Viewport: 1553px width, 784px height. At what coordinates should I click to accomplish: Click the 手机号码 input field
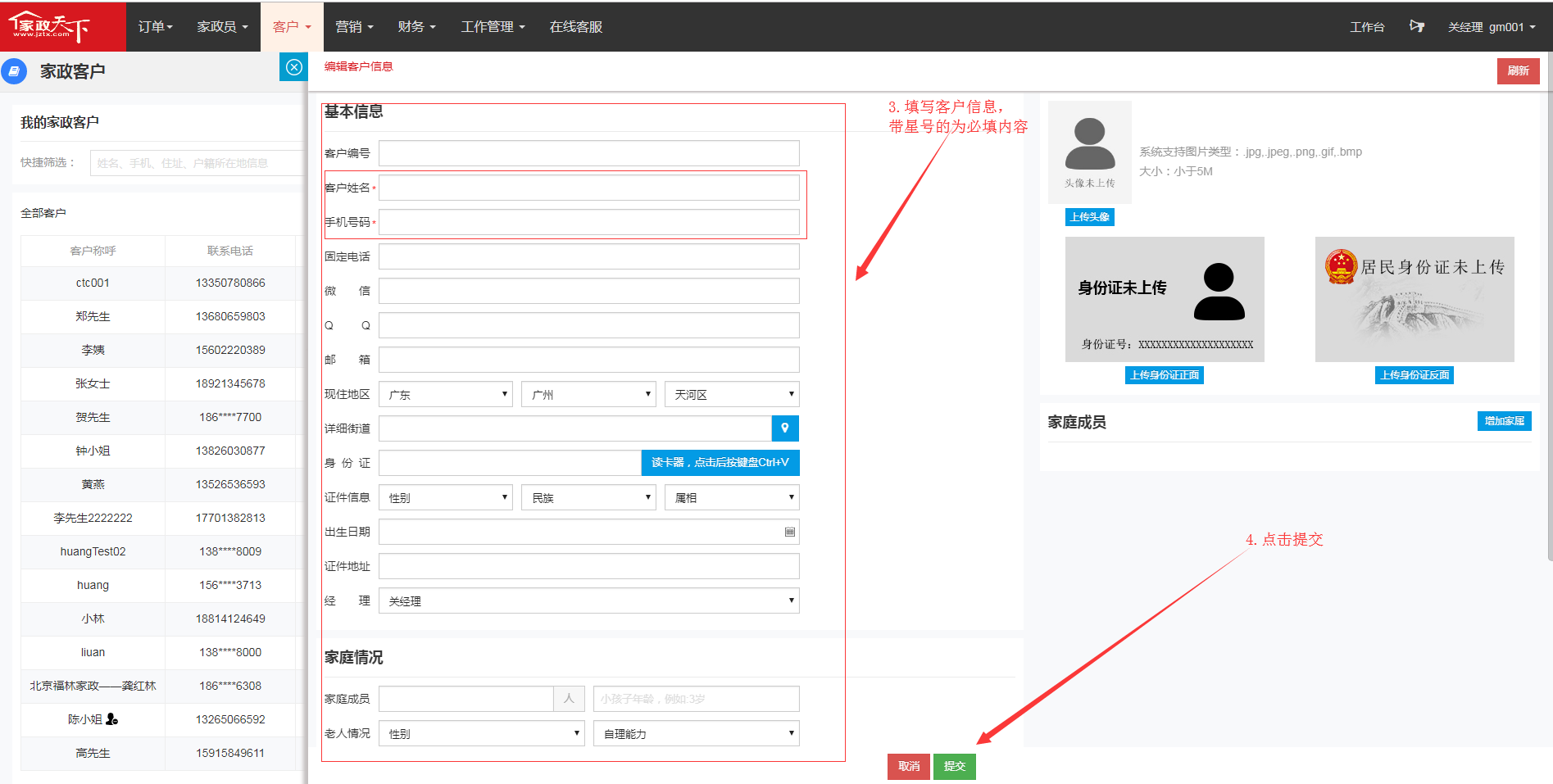click(x=589, y=222)
